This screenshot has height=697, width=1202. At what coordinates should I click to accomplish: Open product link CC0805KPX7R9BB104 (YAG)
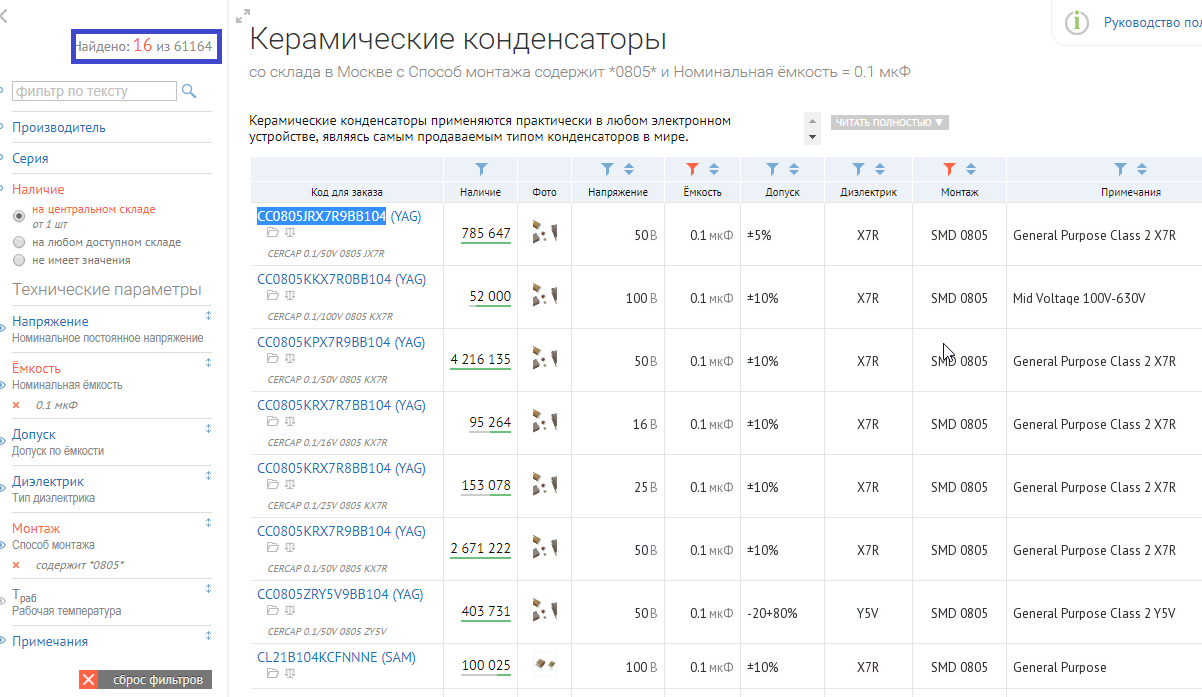coord(341,342)
